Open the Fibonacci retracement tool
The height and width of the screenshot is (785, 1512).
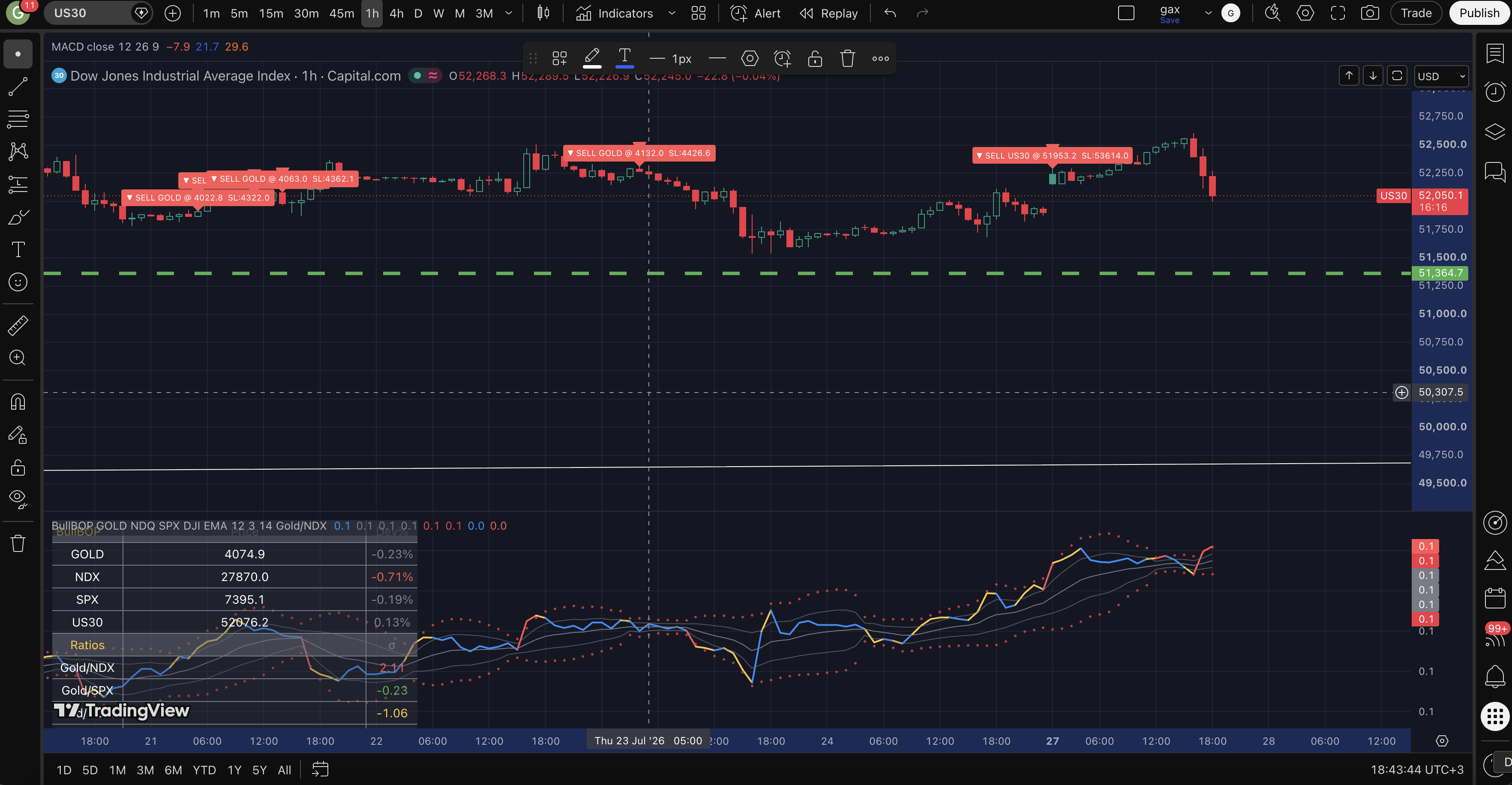[x=18, y=119]
